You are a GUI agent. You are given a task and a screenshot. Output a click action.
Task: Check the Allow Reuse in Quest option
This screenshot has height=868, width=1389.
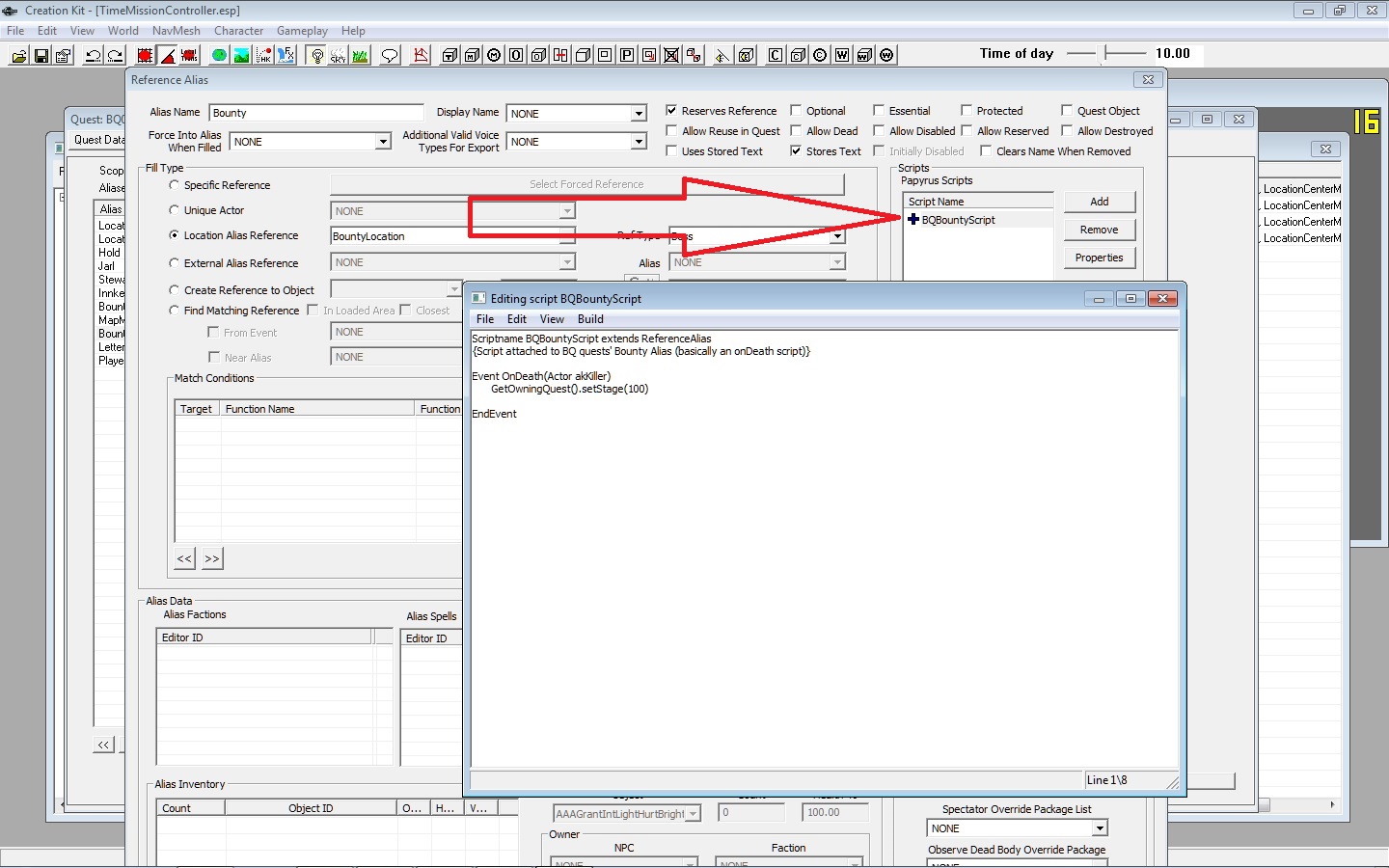pyautogui.click(x=671, y=130)
